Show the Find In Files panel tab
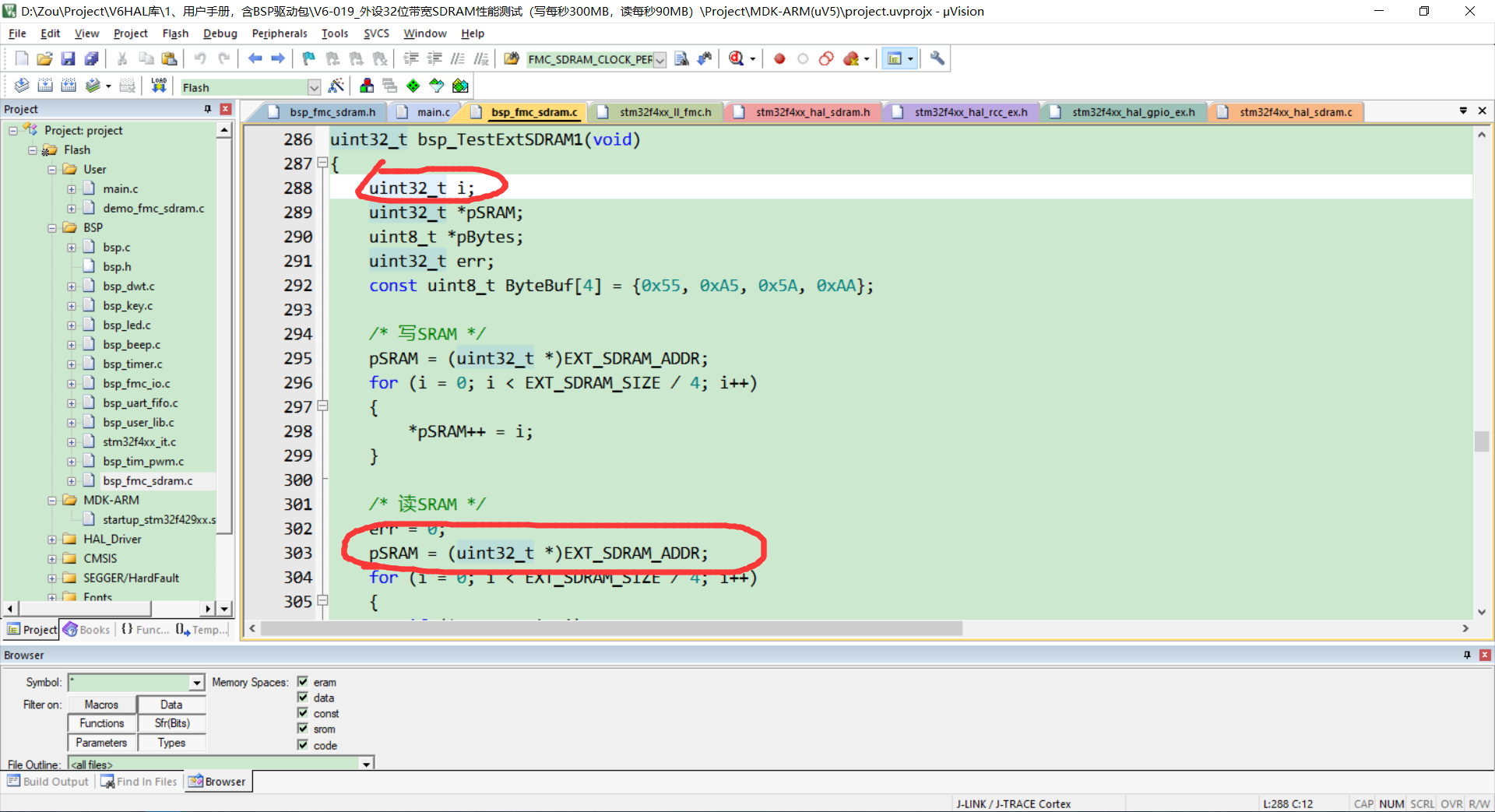Screen dimensions: 1495x812 click(139, 782)
